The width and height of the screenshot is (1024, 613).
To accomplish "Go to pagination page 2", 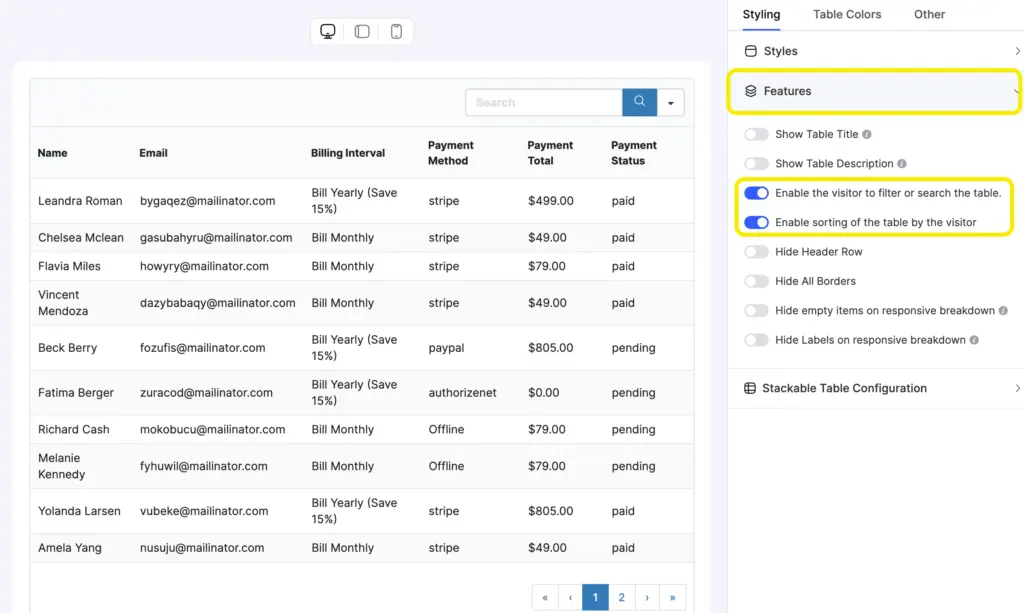I will [621, 596].
